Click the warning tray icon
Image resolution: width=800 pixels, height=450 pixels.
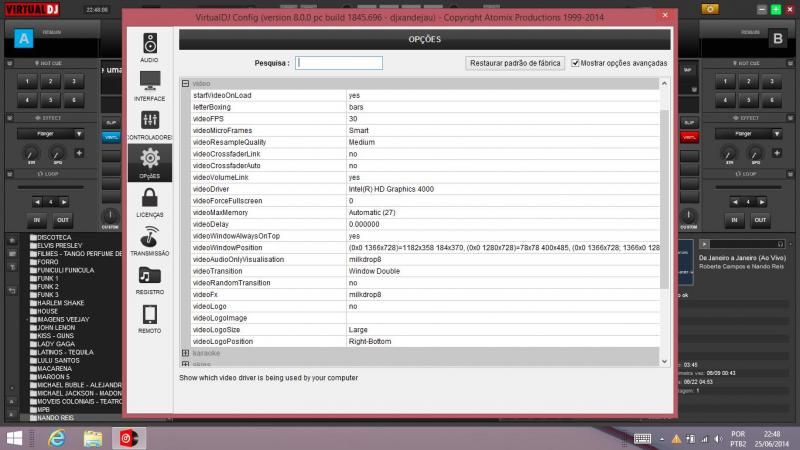point(676,439)
